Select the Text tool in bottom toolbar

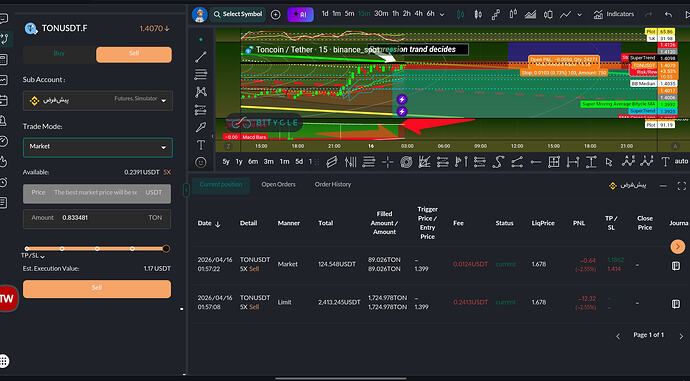tap(665, 162)
